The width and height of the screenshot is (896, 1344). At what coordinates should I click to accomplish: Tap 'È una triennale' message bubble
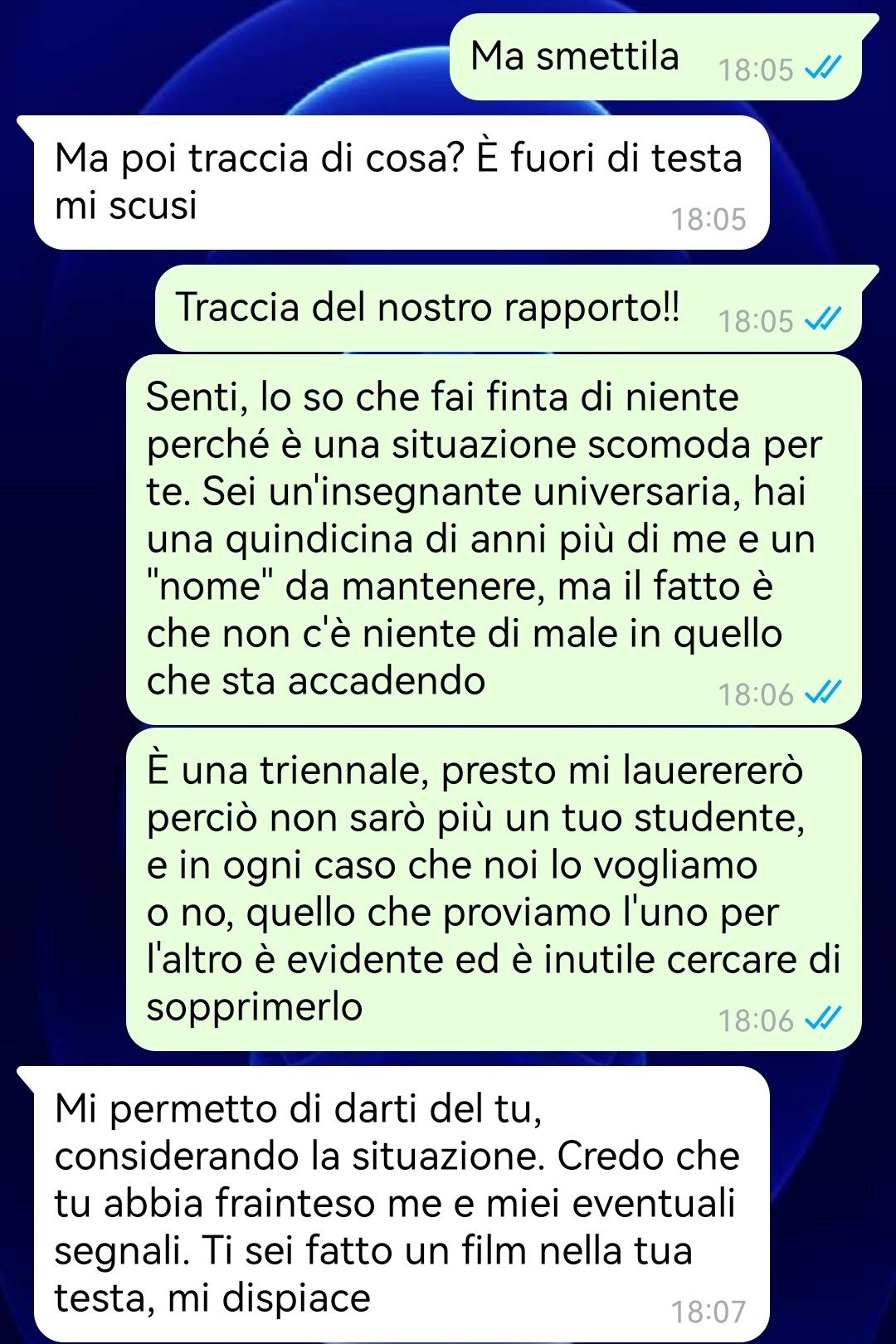pyautogui.click(x=494, y=889)
